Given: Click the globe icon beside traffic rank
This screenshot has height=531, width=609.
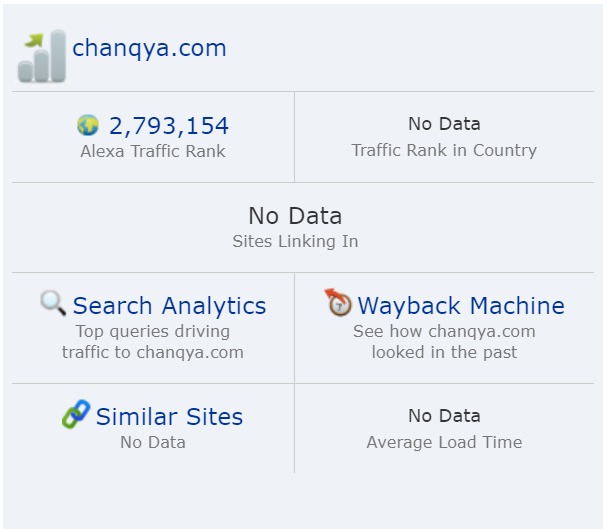Looking at the screenshot, I should pyautogui.click(x=88, y=125).
